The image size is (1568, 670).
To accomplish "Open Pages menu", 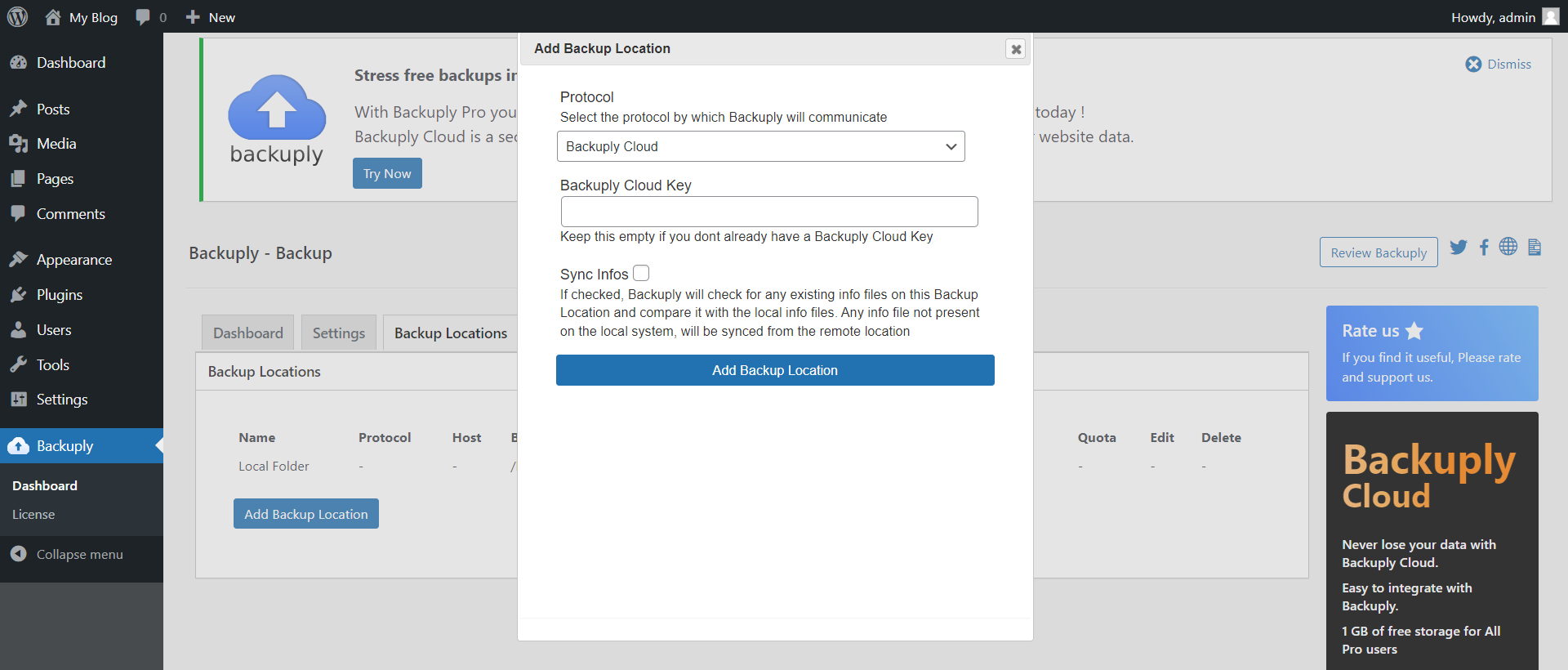I will click(82, 179).
